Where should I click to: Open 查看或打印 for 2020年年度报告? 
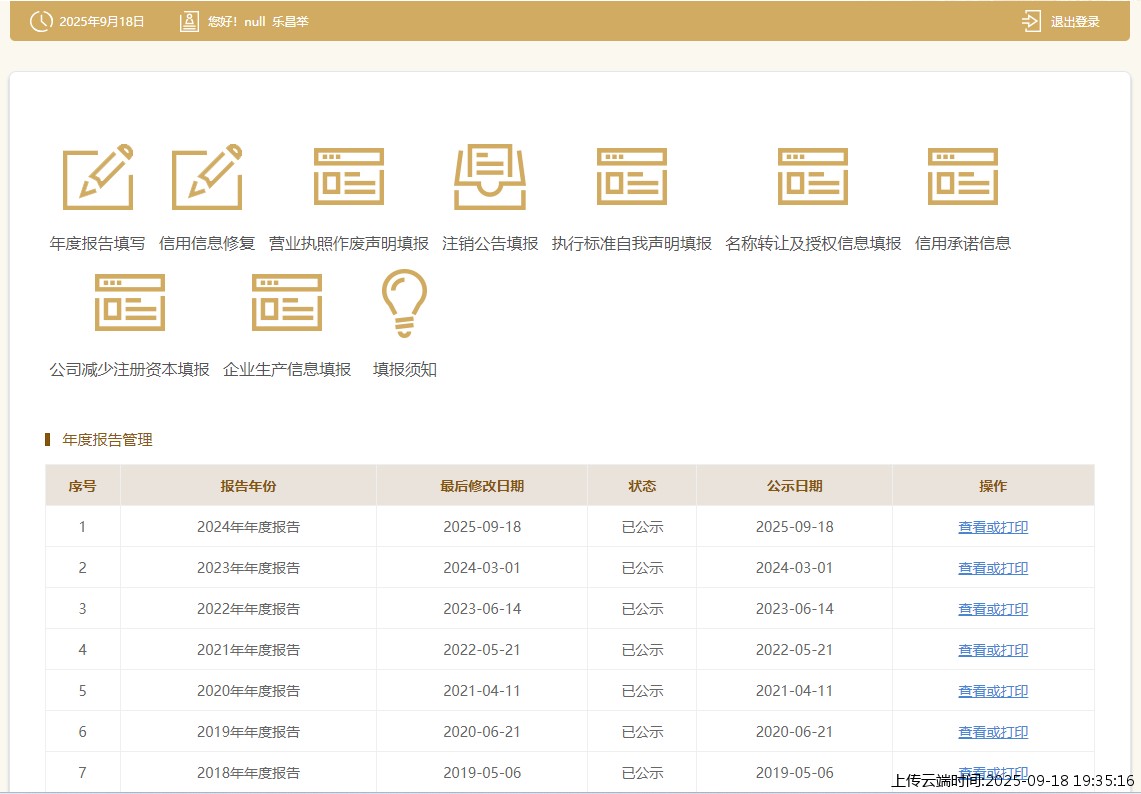[993, 691]
